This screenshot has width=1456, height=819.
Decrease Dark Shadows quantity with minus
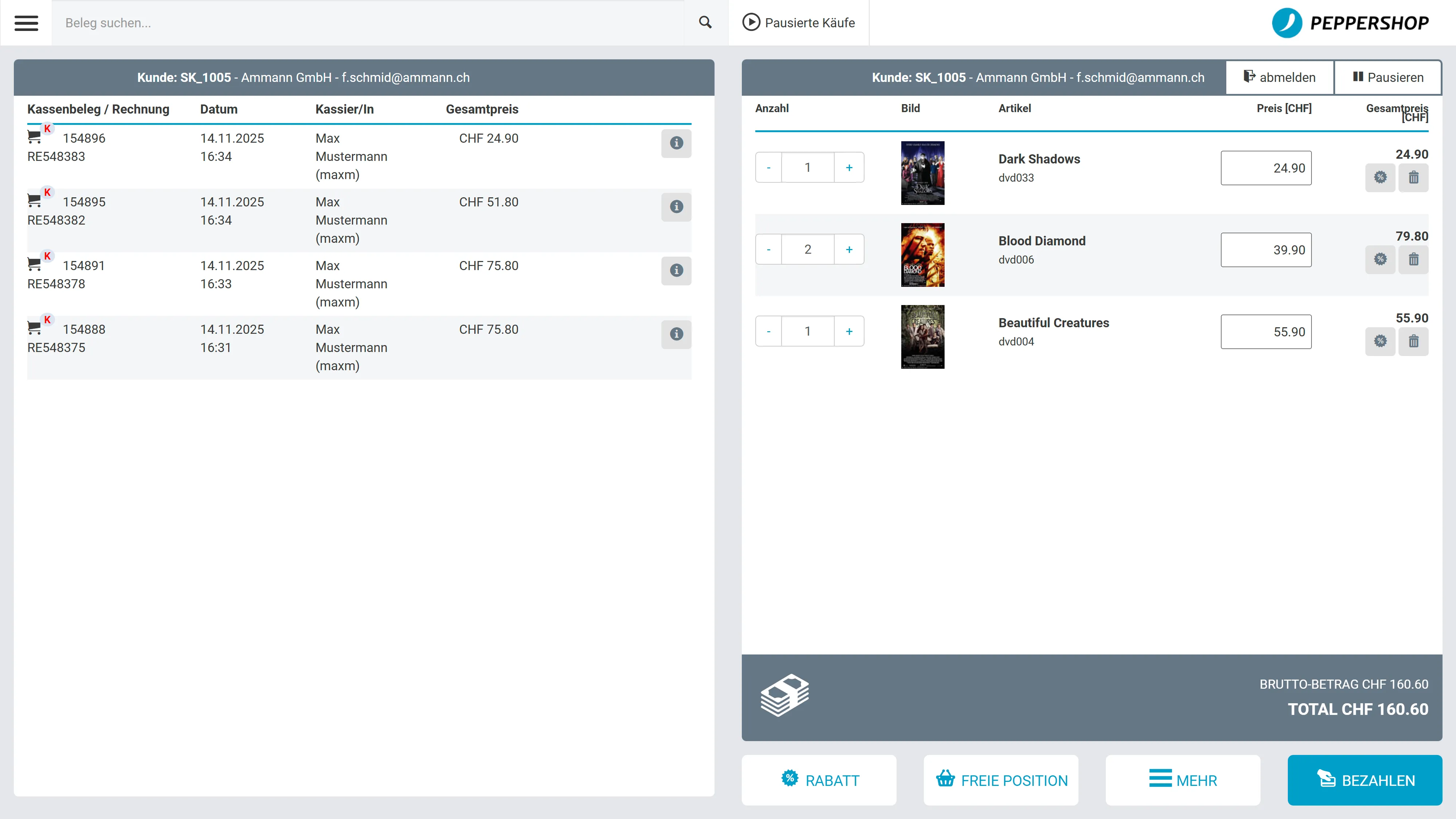click(x=769, y=167)
